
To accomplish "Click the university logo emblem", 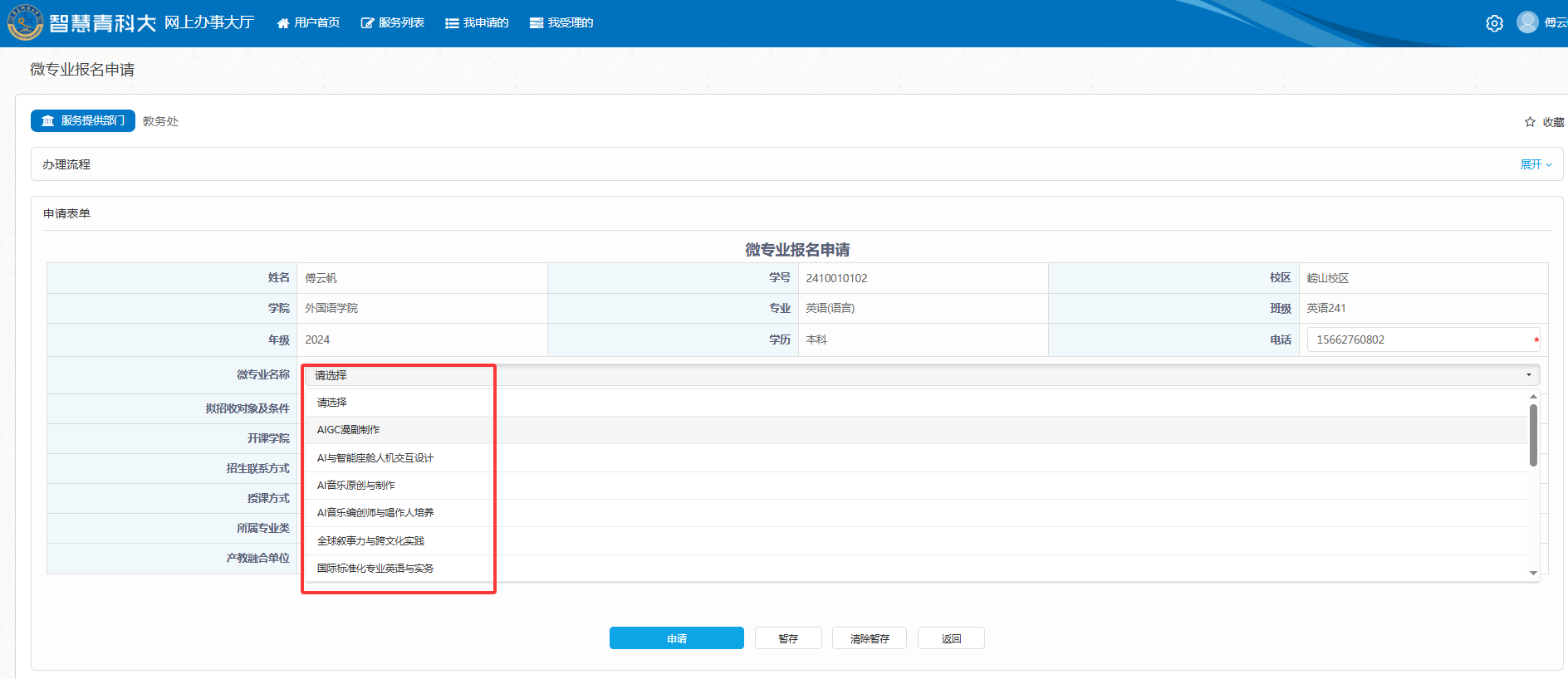I will [25, 22].
